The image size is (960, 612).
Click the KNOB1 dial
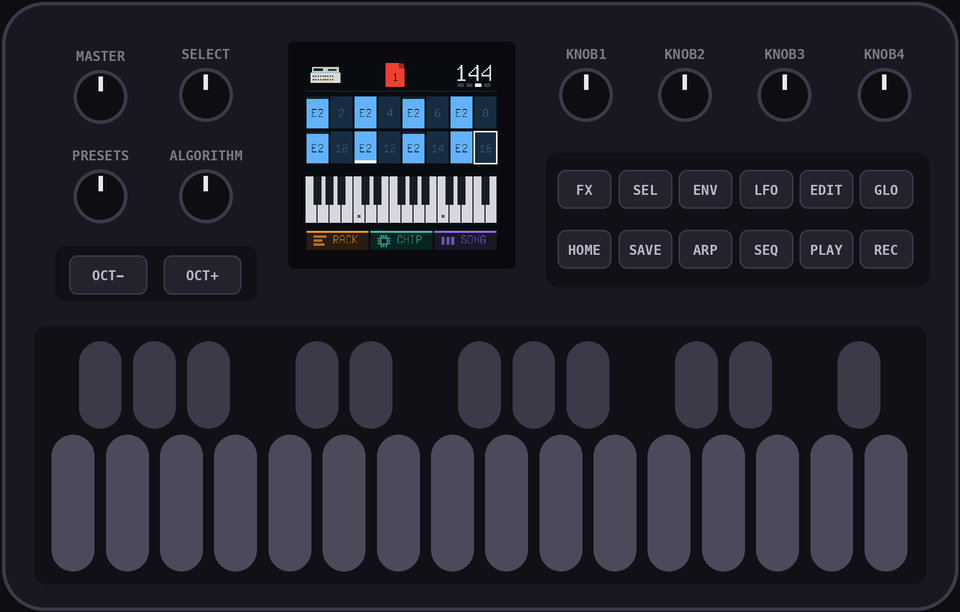(x=586, y=95)
